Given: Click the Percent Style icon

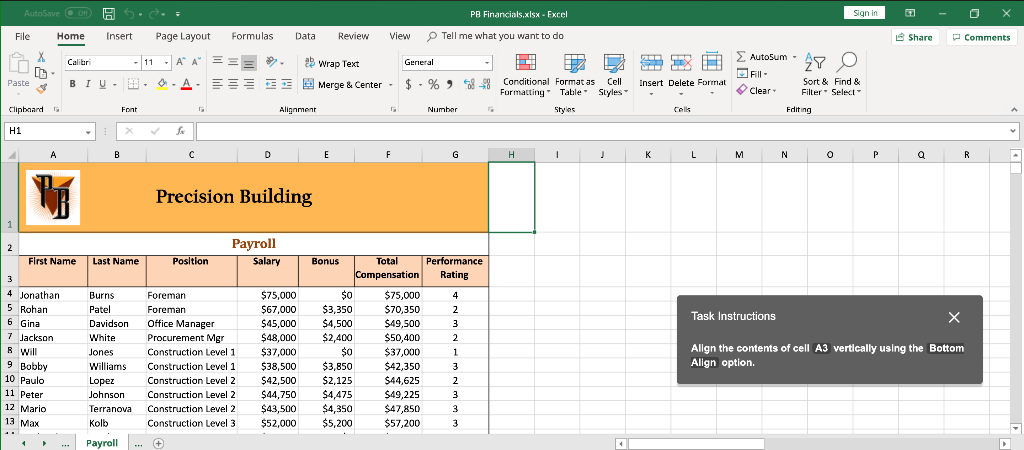Looking at the screenshot, I should [436, 85].
